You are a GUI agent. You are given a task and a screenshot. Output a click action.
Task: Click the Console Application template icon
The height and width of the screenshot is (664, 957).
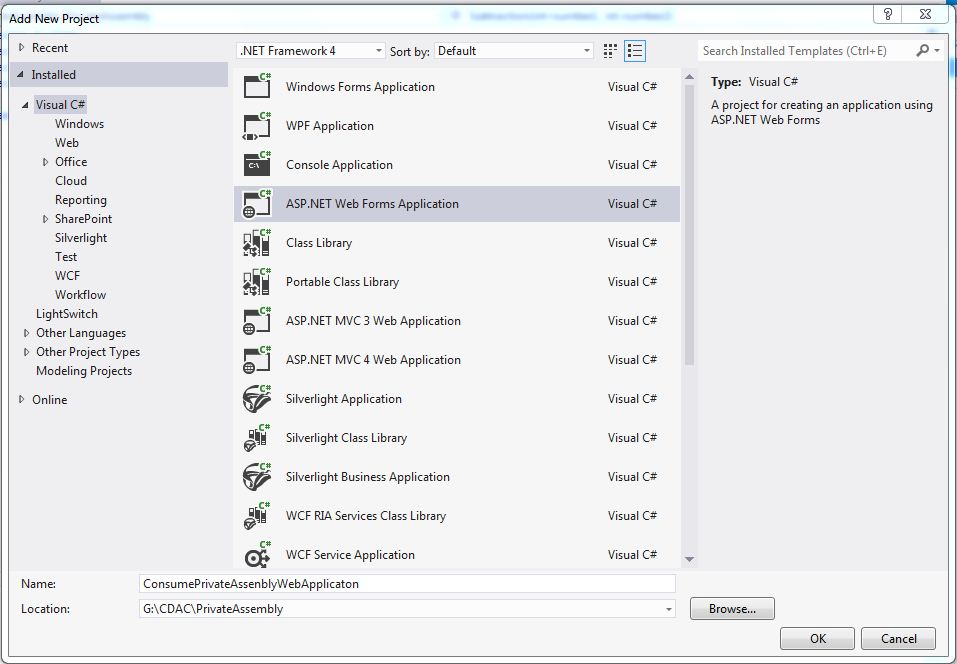(x=257, y=165)
